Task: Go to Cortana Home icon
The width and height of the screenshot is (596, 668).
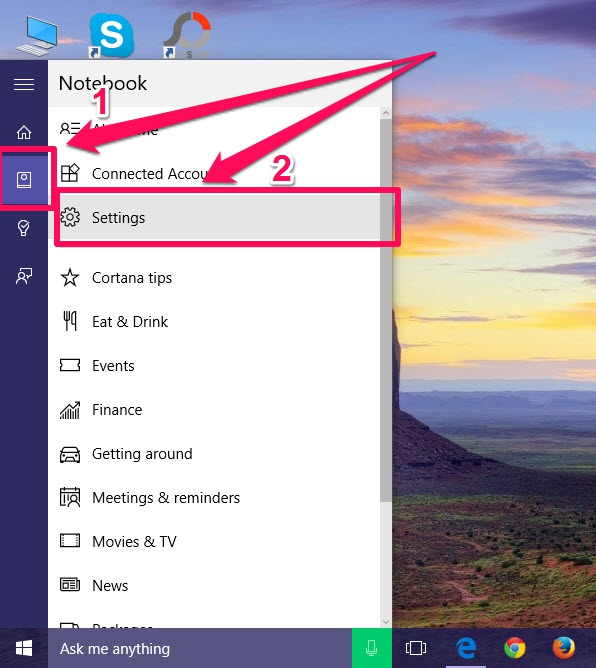Action: tap(24, 132)
